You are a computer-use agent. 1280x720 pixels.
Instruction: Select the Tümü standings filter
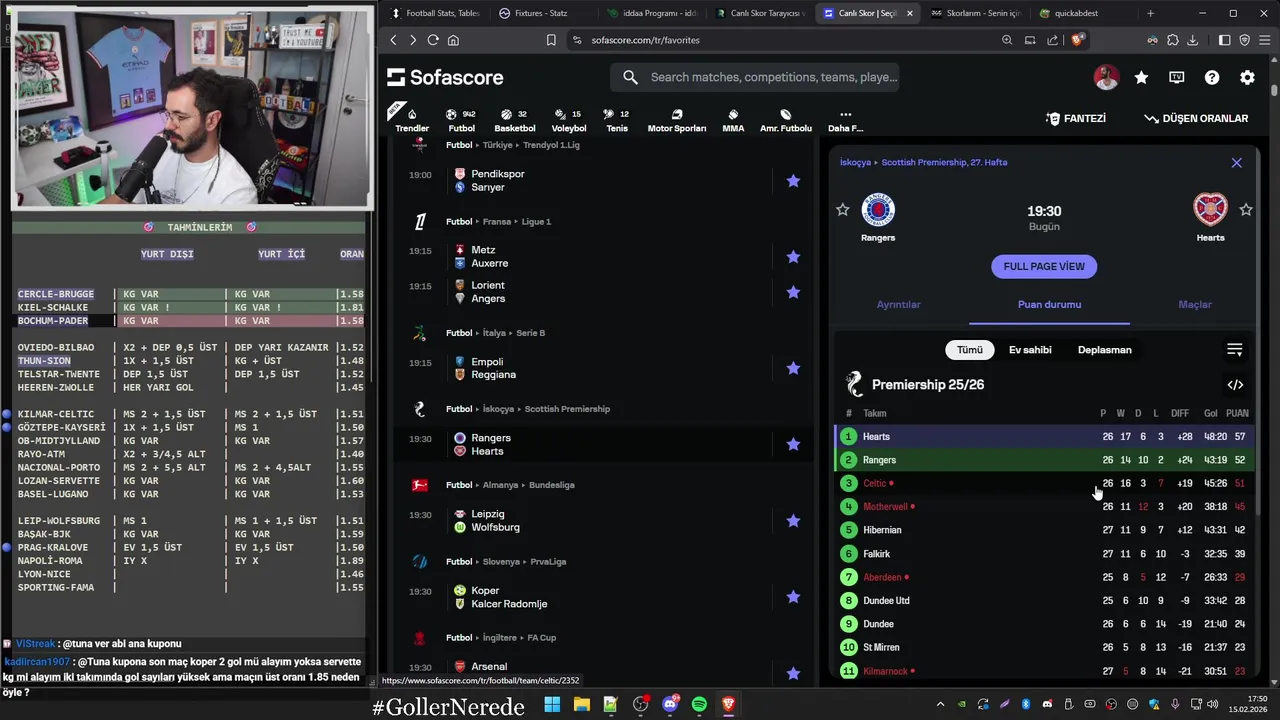tap(970, 350)
